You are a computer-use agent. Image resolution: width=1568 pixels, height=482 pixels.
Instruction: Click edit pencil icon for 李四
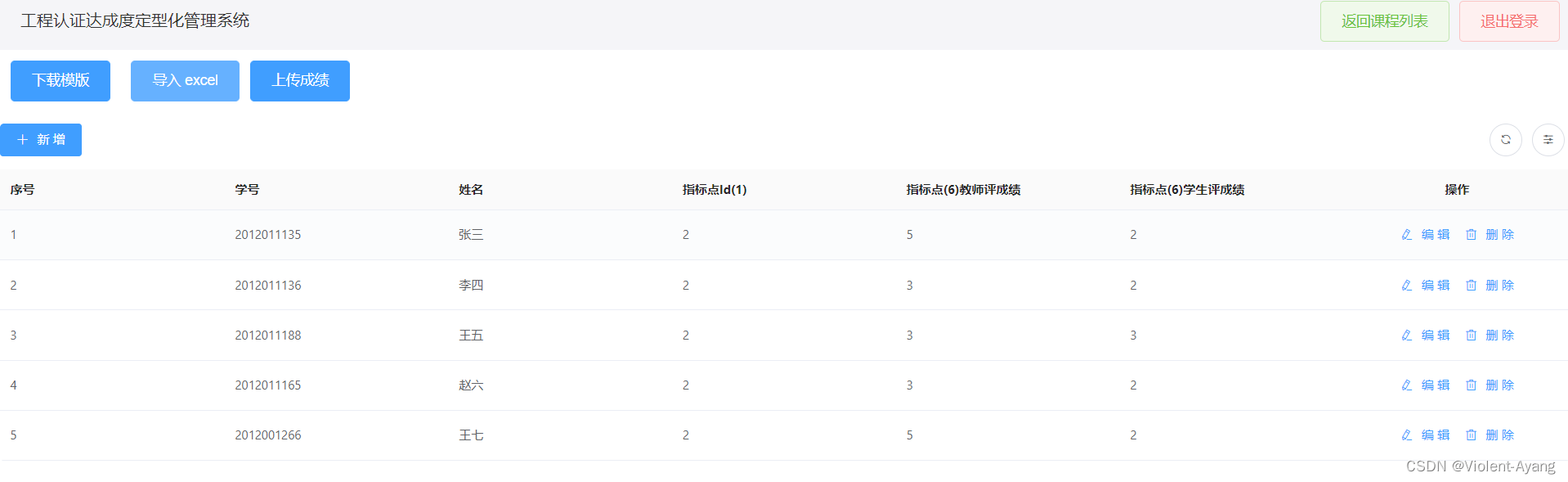click(1406, 286)
